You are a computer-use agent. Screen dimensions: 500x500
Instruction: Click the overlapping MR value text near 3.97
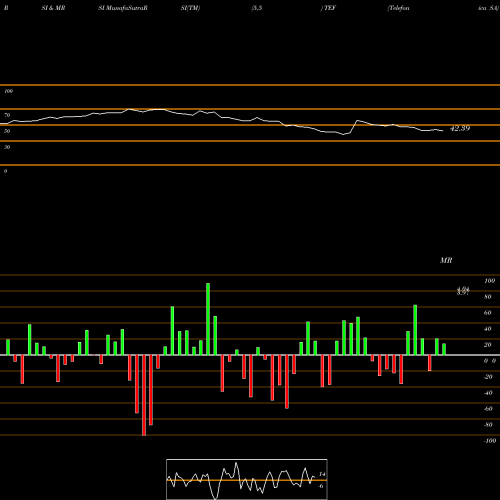coord(463,291)
